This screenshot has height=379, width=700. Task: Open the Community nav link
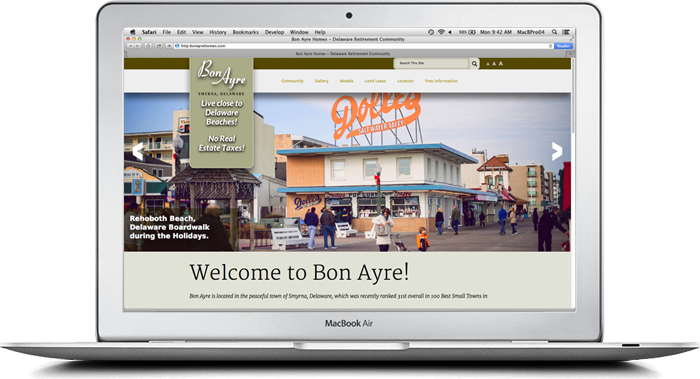292,81
